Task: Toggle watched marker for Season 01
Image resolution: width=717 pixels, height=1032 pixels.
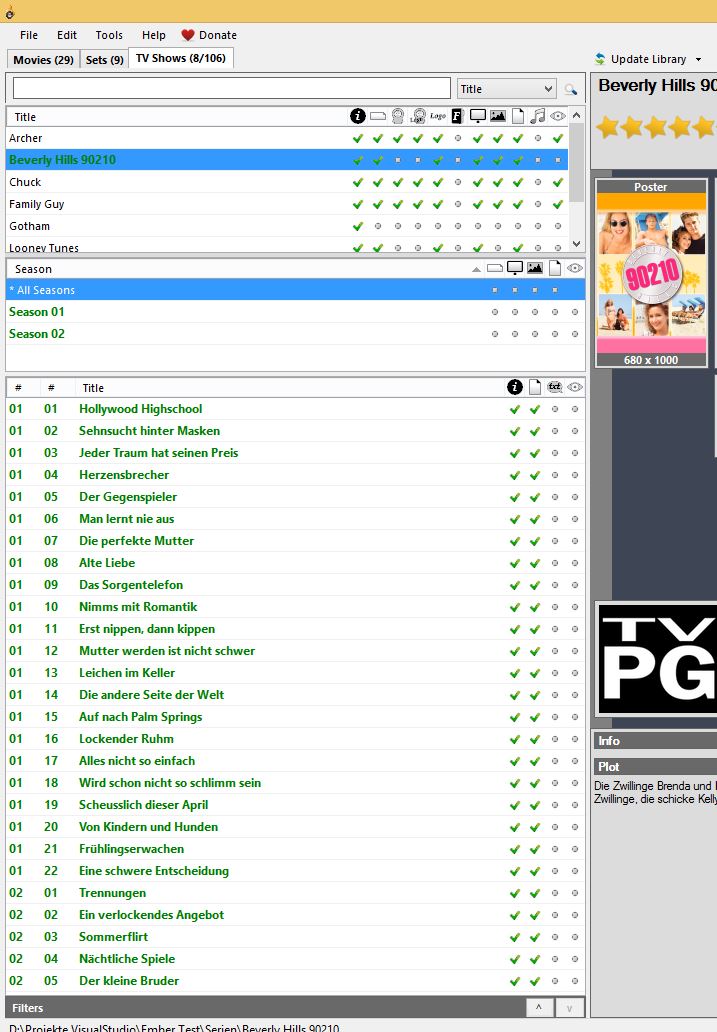Action: (x=575, y=312)
